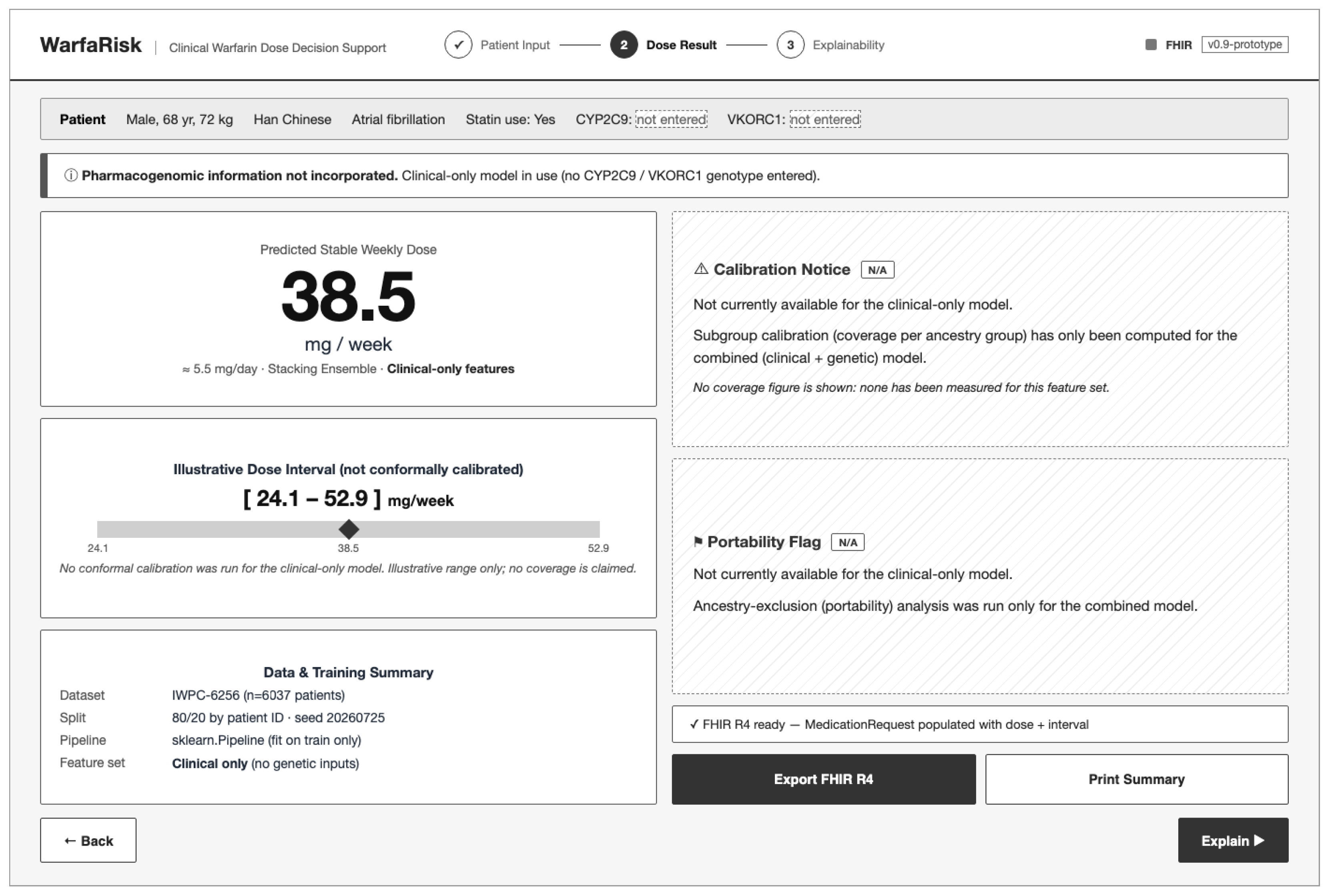Click the Patient Input checkmark step circle
Image resolution: width=1330 pixels, height=896 pixels.
[458, 44]
